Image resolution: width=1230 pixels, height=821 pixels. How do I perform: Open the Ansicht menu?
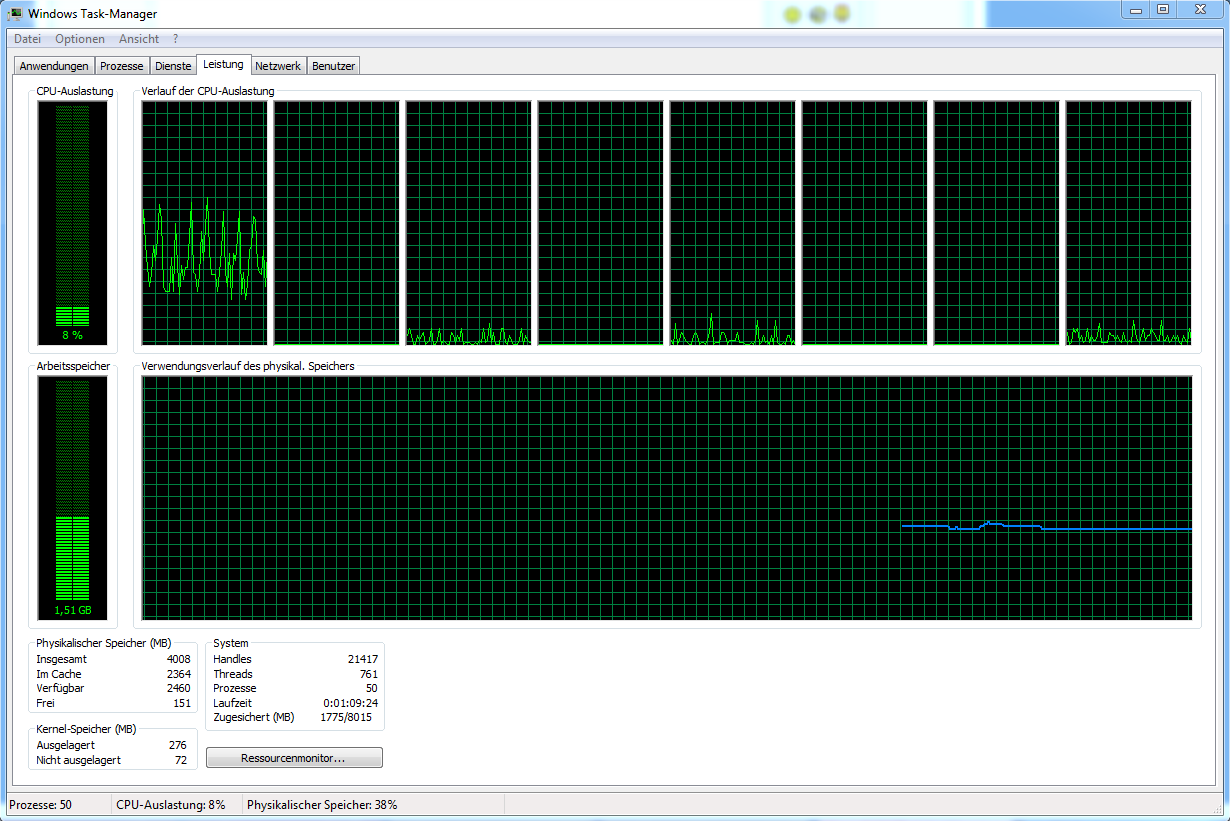[x=139, y=39]
